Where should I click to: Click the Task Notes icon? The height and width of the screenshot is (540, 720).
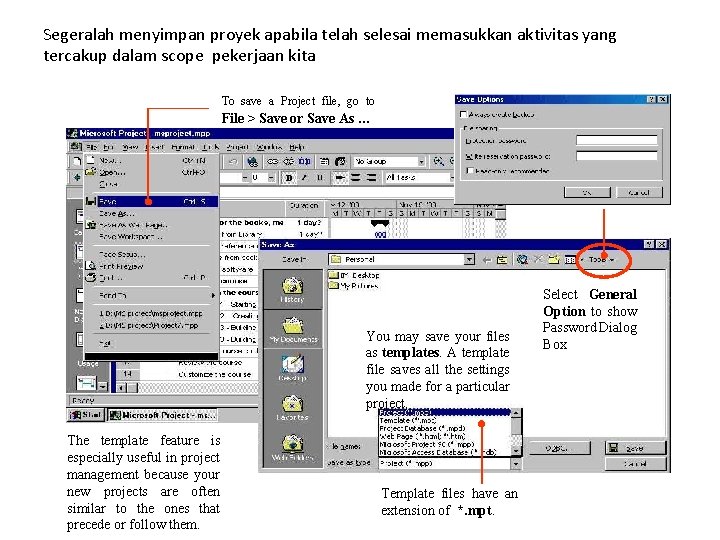tap(340, 161)
